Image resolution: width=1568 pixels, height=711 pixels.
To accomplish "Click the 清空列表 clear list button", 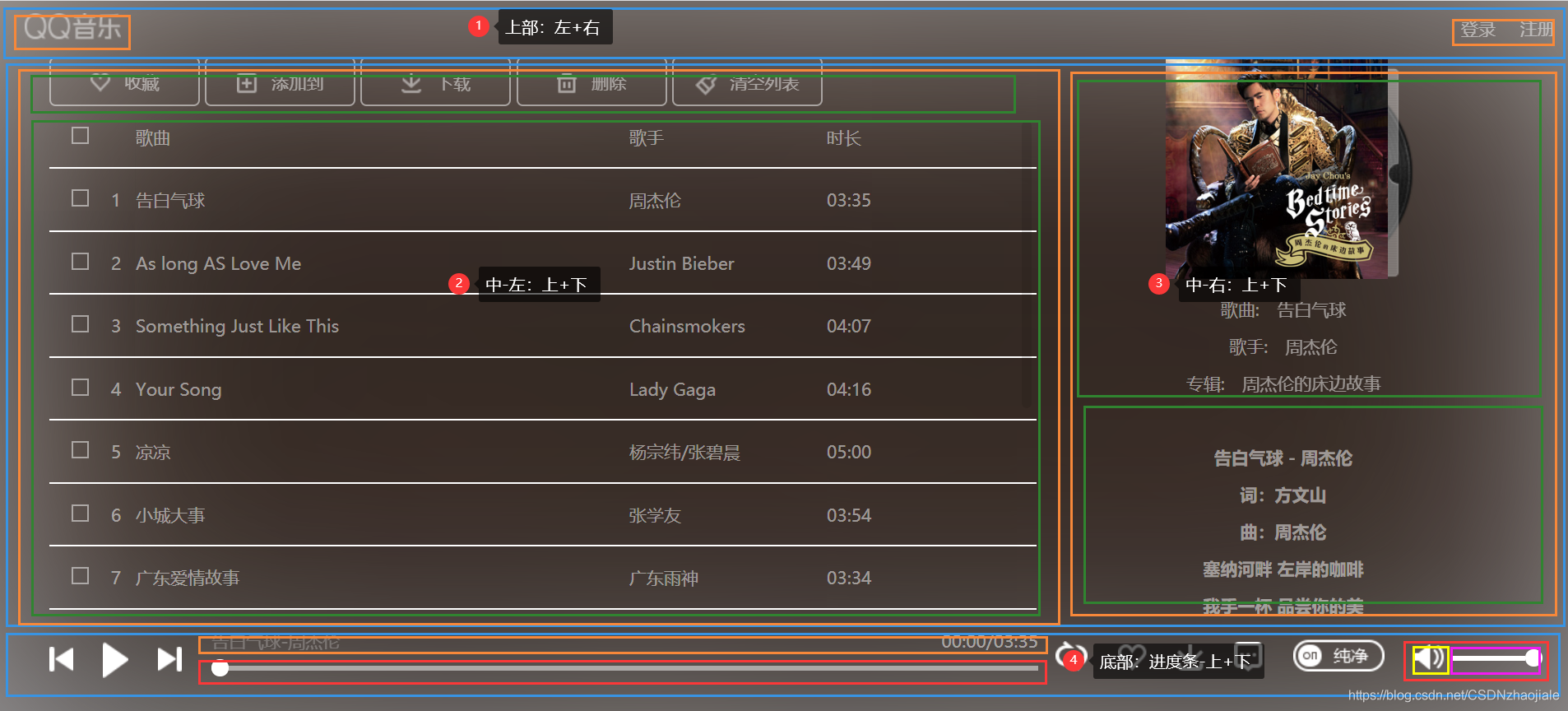I will [747, 82].
